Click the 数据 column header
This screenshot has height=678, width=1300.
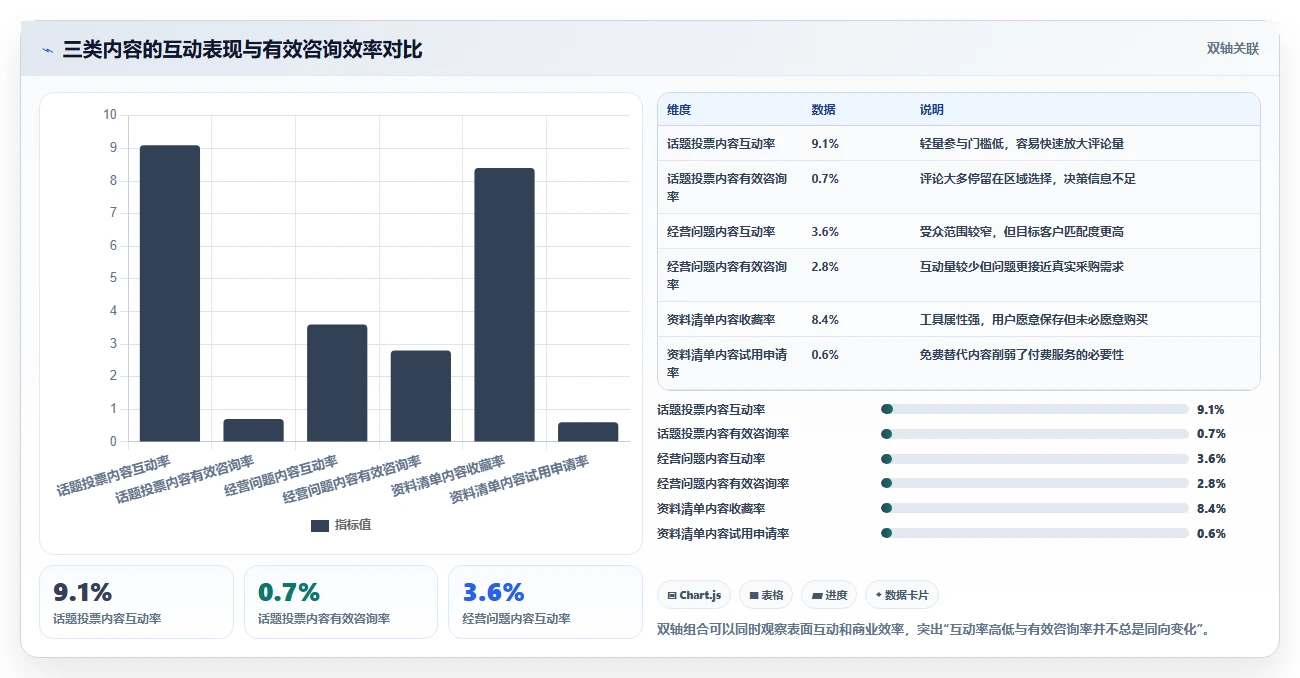pos(824,110)
